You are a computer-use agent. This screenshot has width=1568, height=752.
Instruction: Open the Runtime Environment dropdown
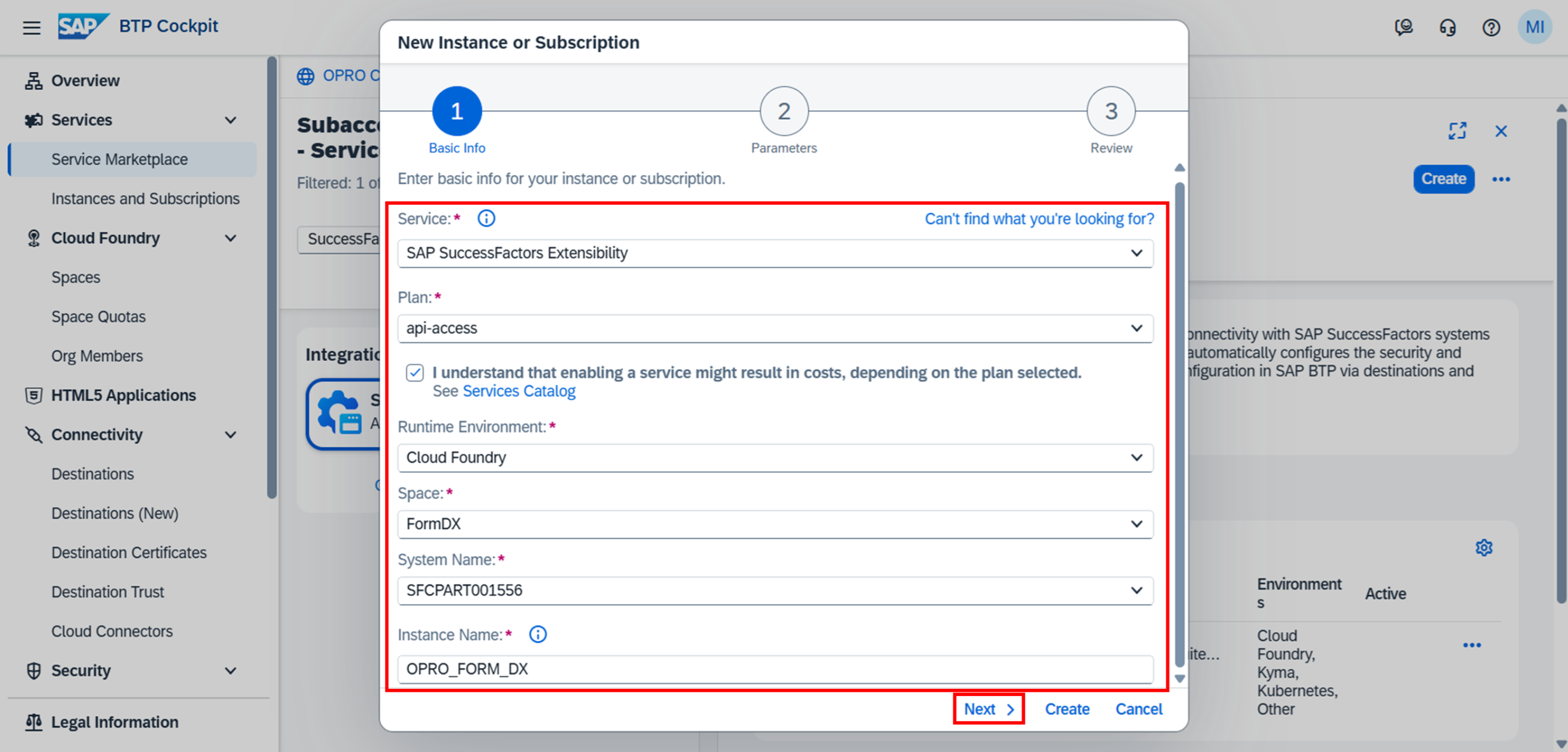pyautogui.click(x=1136, y=457)
